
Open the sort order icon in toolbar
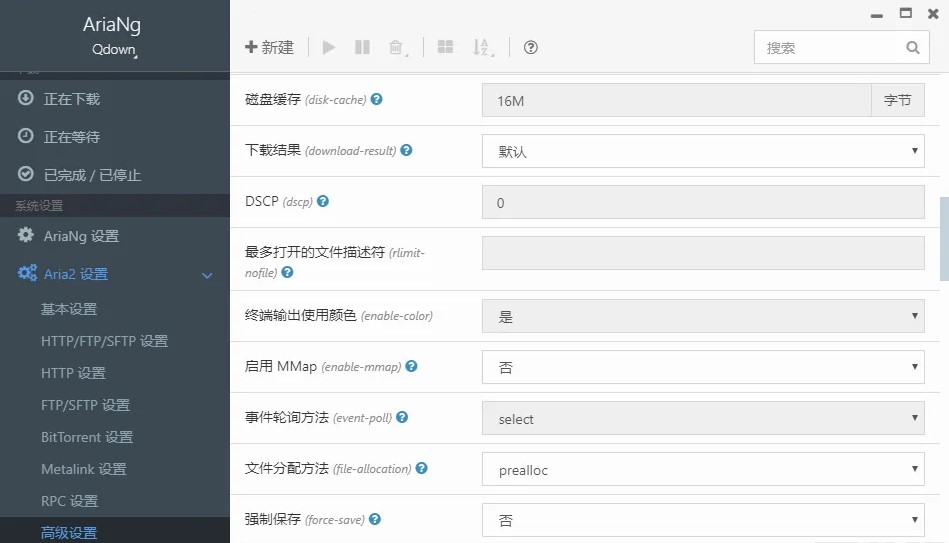pyautogui.click(x=482, y=47)
